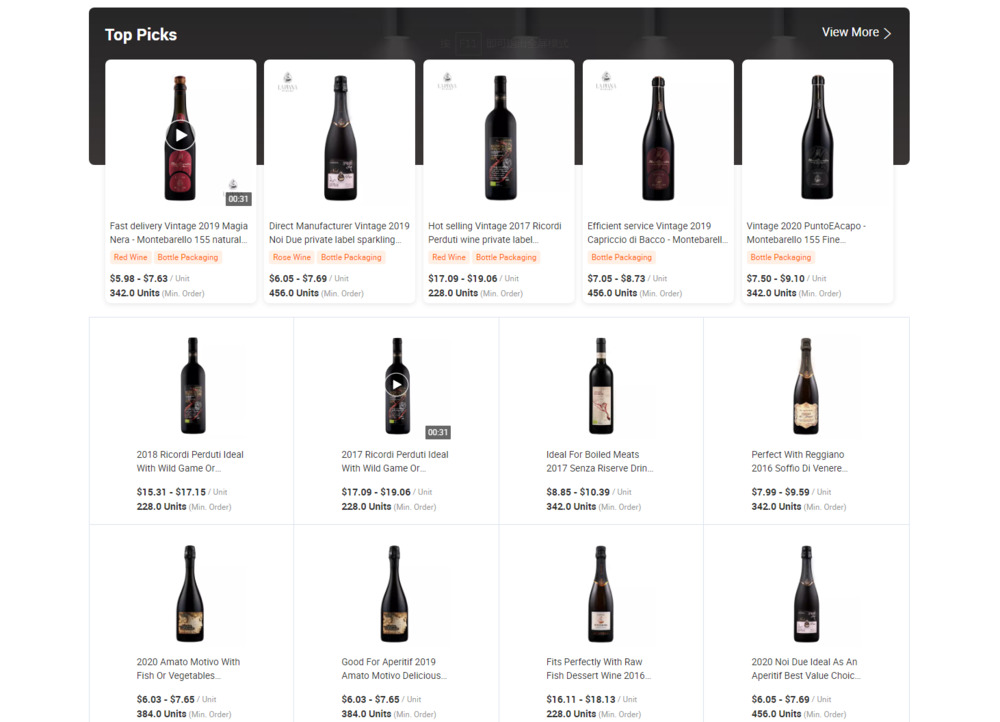View 2020 Noi Due Aperitif bottle image
Image resolution: width=1000 pixels, height=722 pixels.
coord(806,594)
